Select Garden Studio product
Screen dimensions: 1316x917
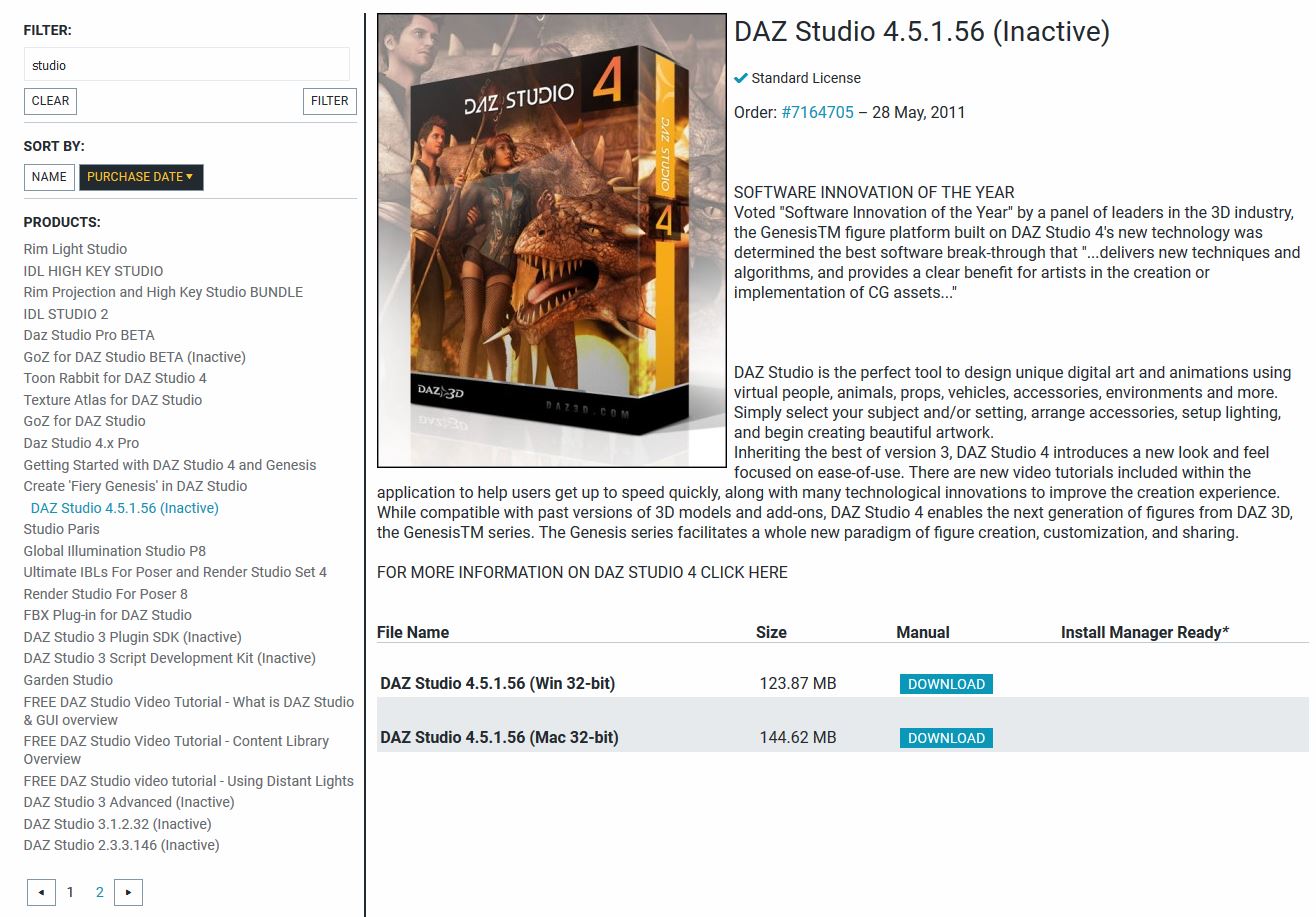tap(68, 680)
